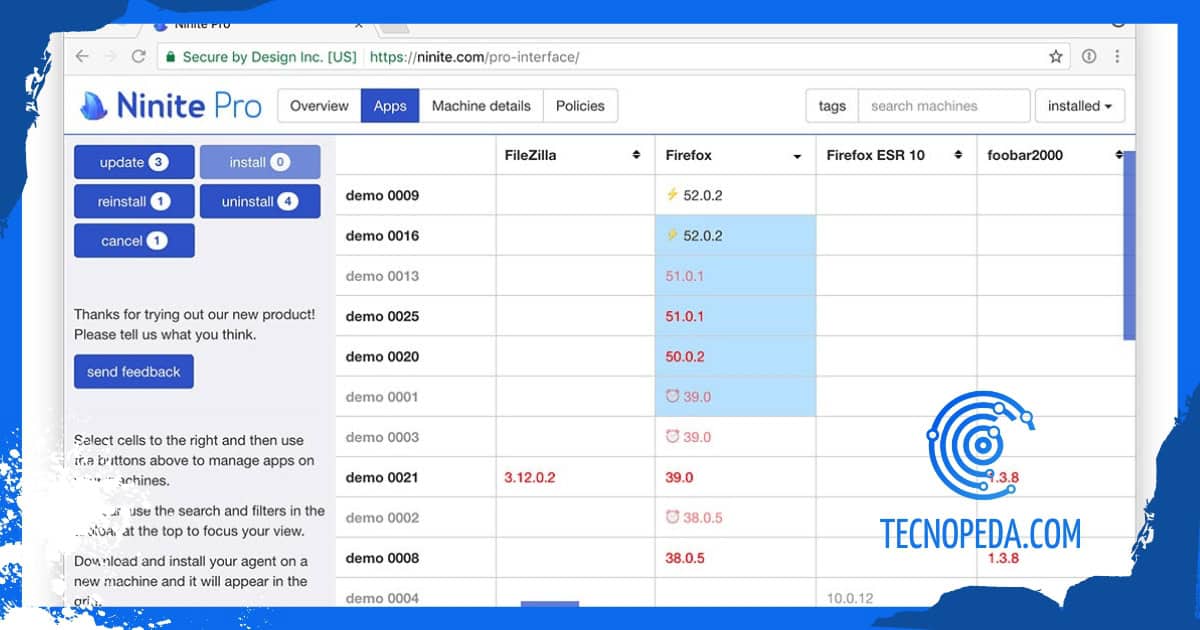Open the Overview tab

(319, 106)
